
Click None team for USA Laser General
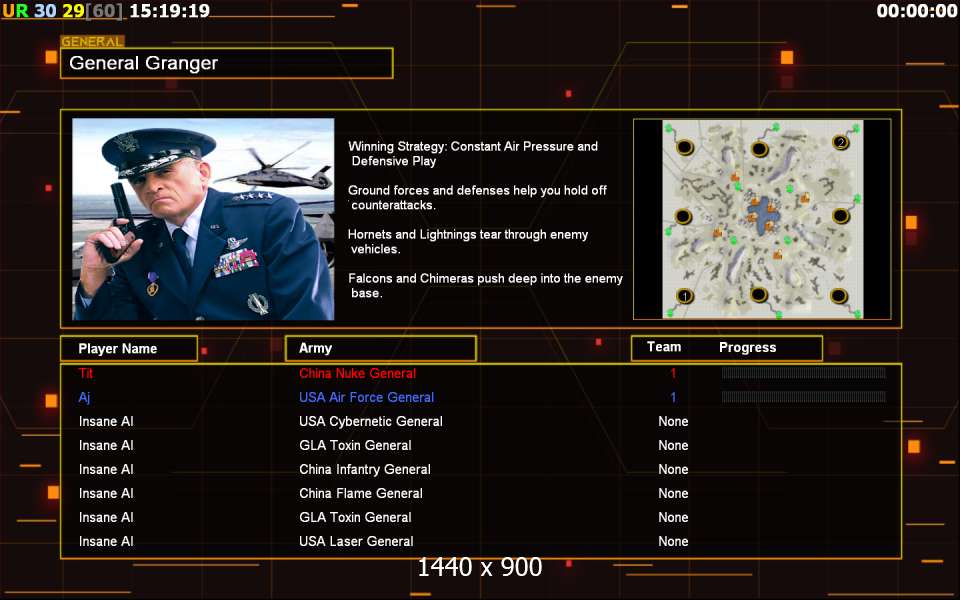673,541
